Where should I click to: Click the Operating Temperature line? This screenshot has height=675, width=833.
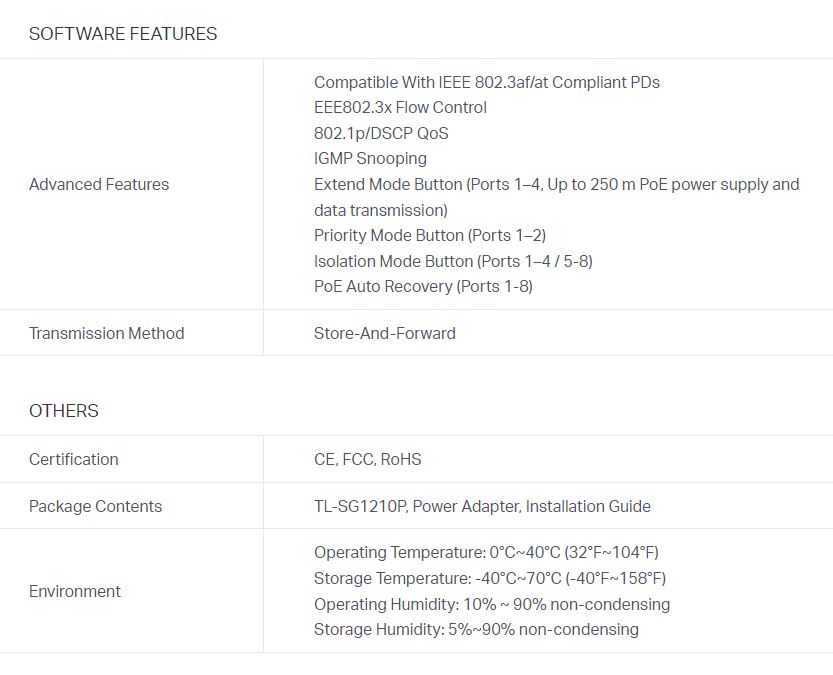pos(486,552)
